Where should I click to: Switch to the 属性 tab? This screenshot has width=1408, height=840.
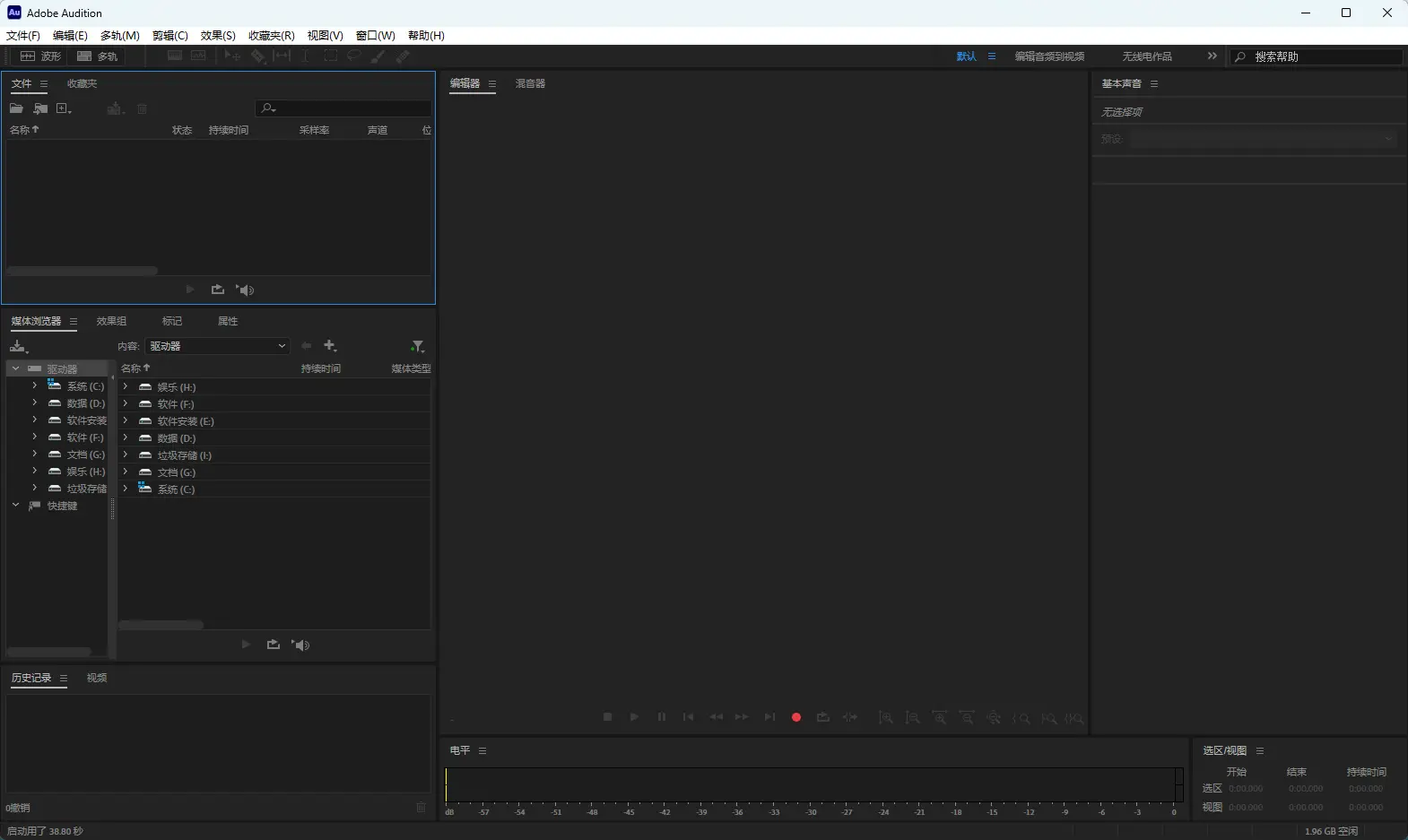(228, 321)
